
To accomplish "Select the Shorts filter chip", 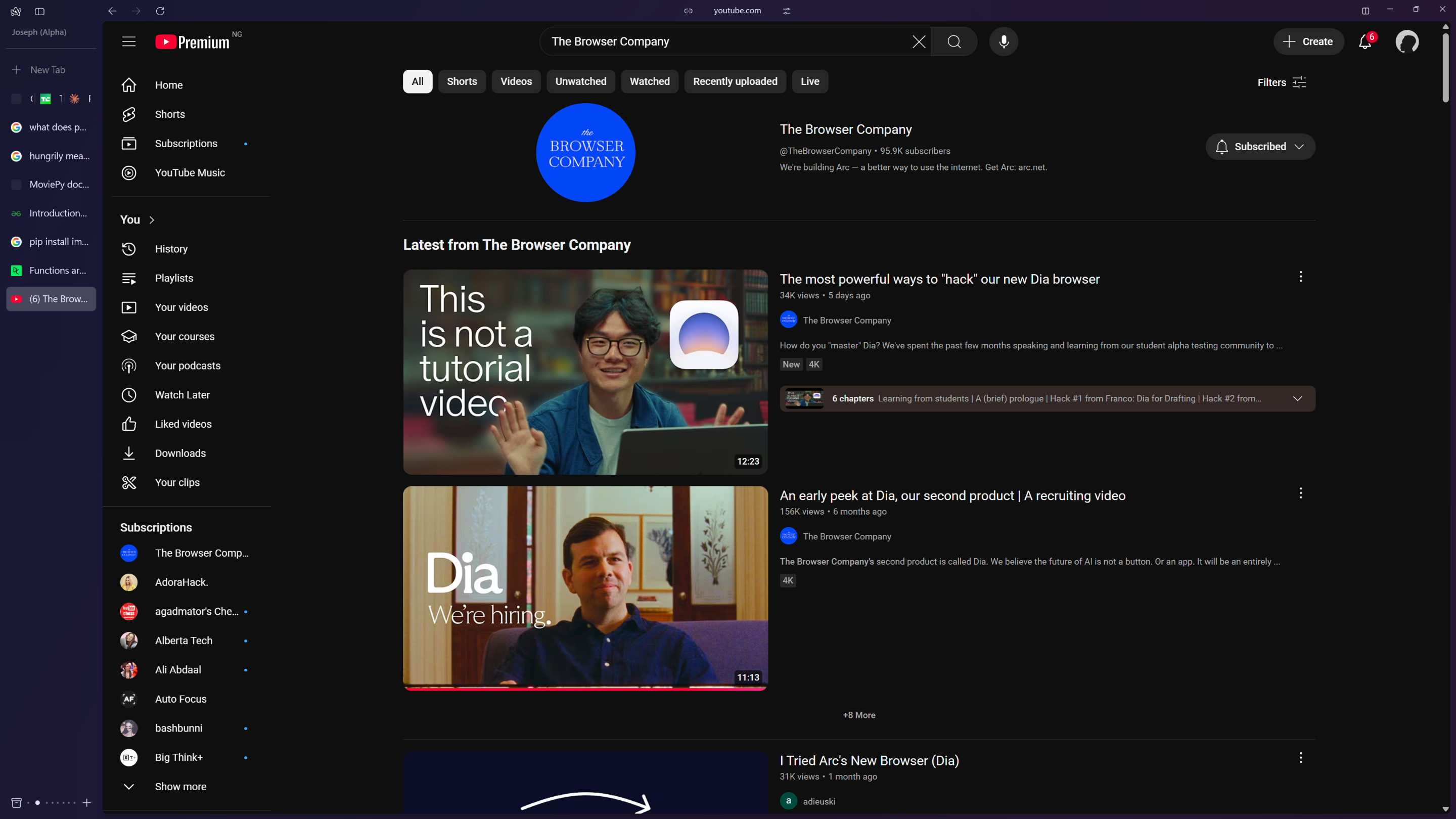I will point(462,81).
